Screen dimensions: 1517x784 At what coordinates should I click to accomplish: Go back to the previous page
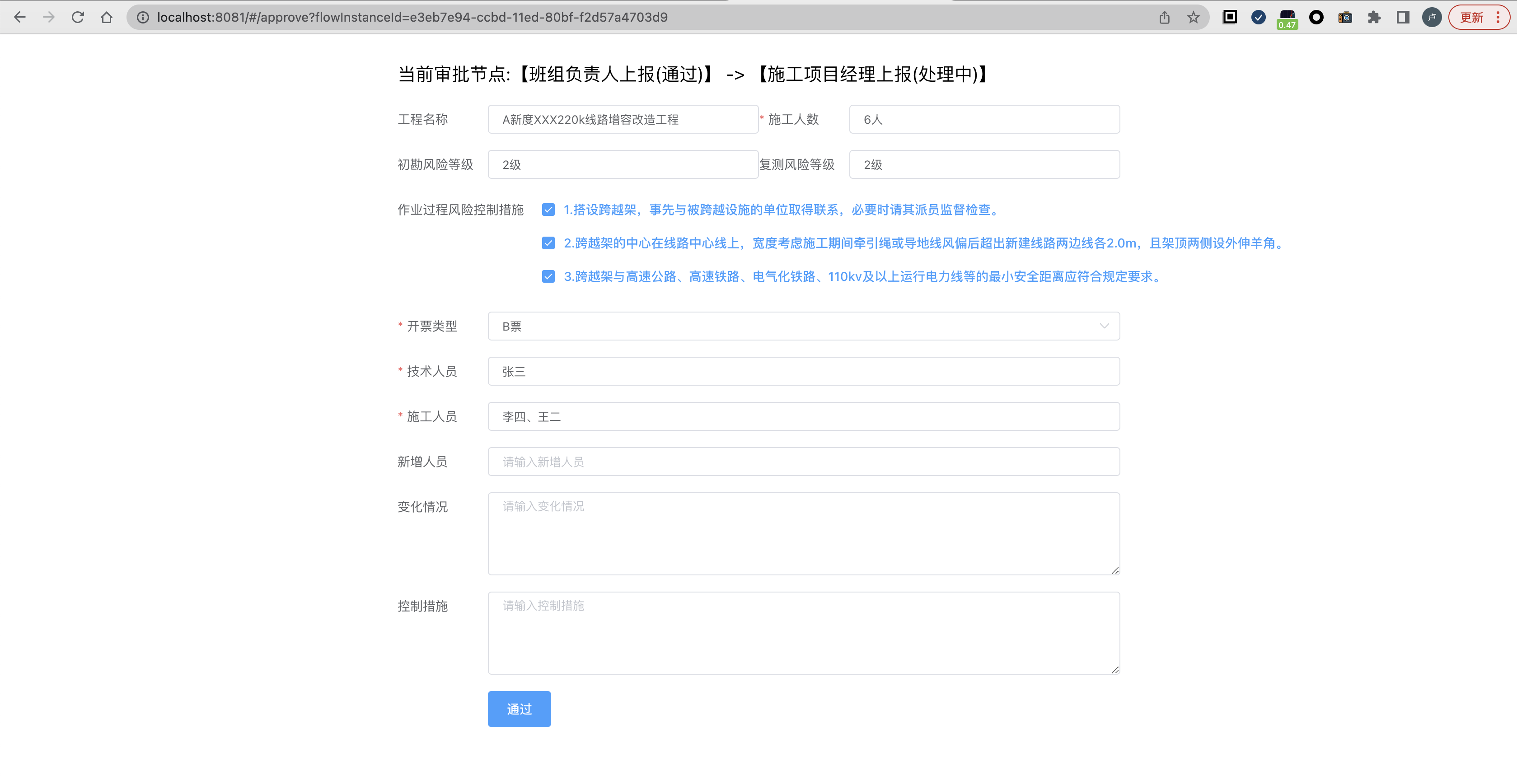pos(19,17)
